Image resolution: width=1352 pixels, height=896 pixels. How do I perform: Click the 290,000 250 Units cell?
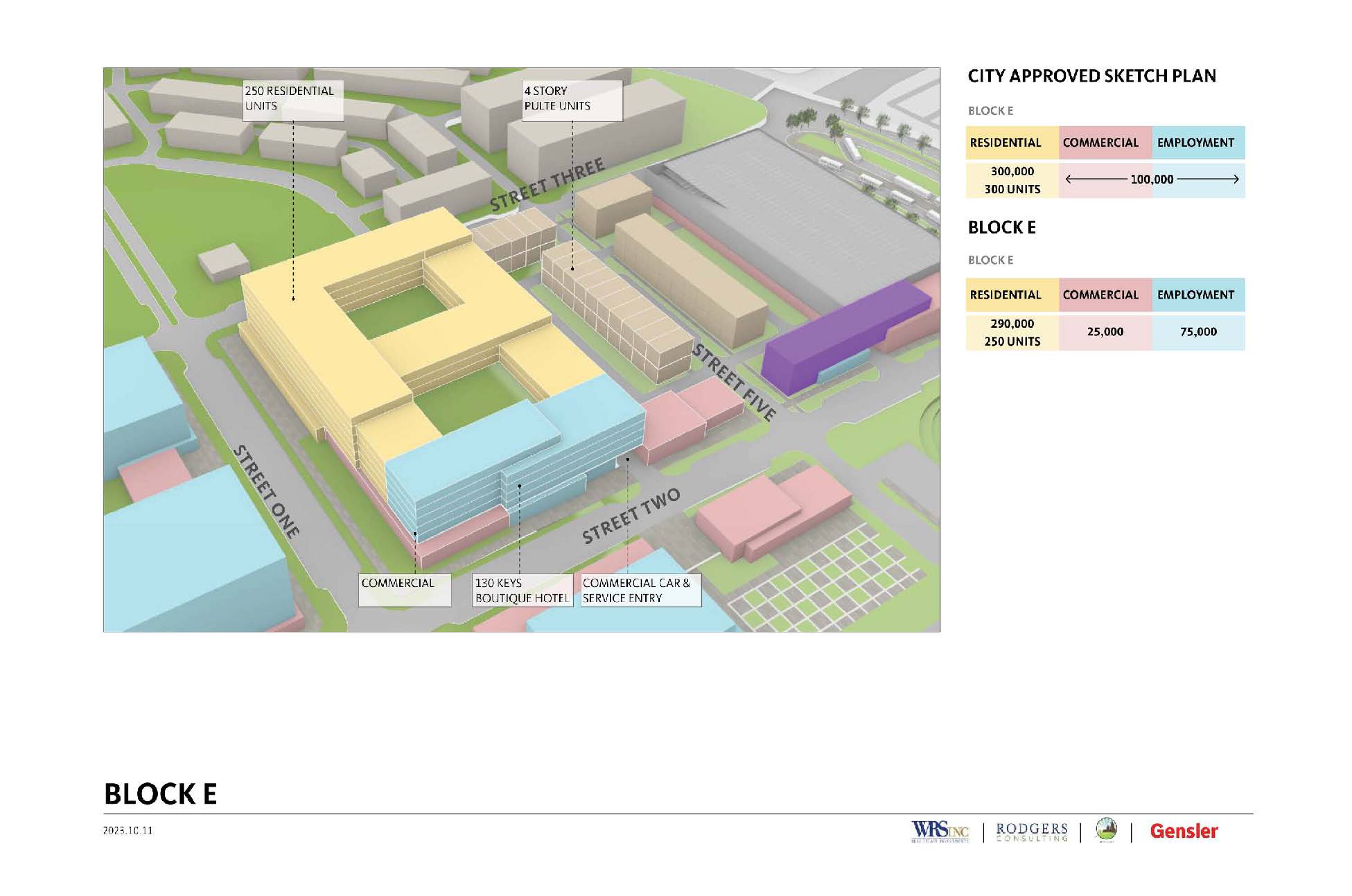(1011, 332)
